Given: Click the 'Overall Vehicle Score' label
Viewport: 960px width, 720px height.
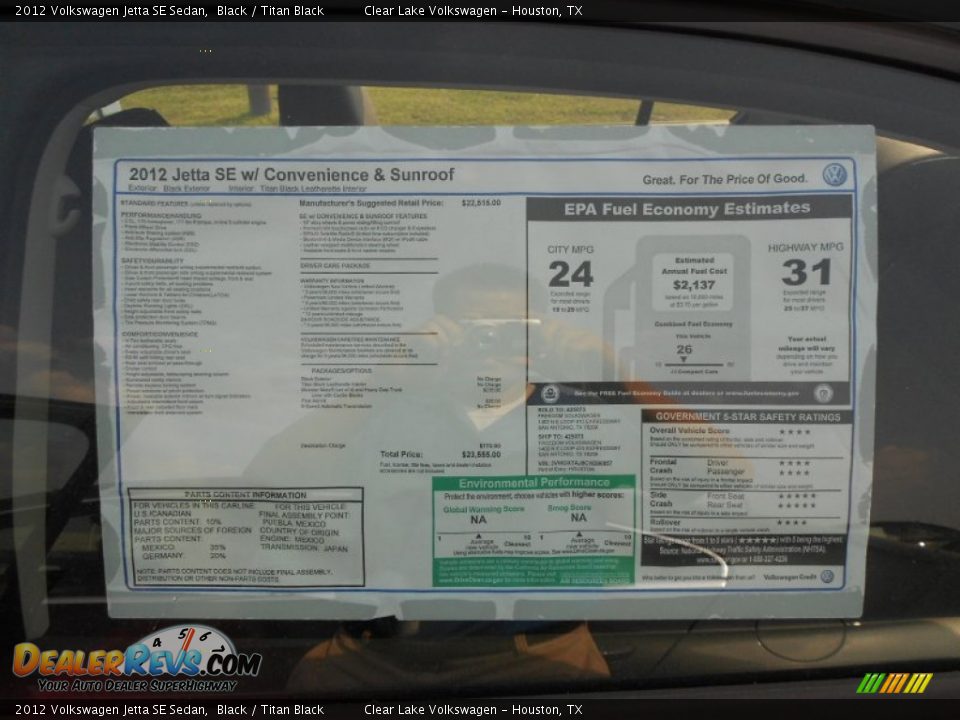Looking at the screenshot, I should point(689,430).
